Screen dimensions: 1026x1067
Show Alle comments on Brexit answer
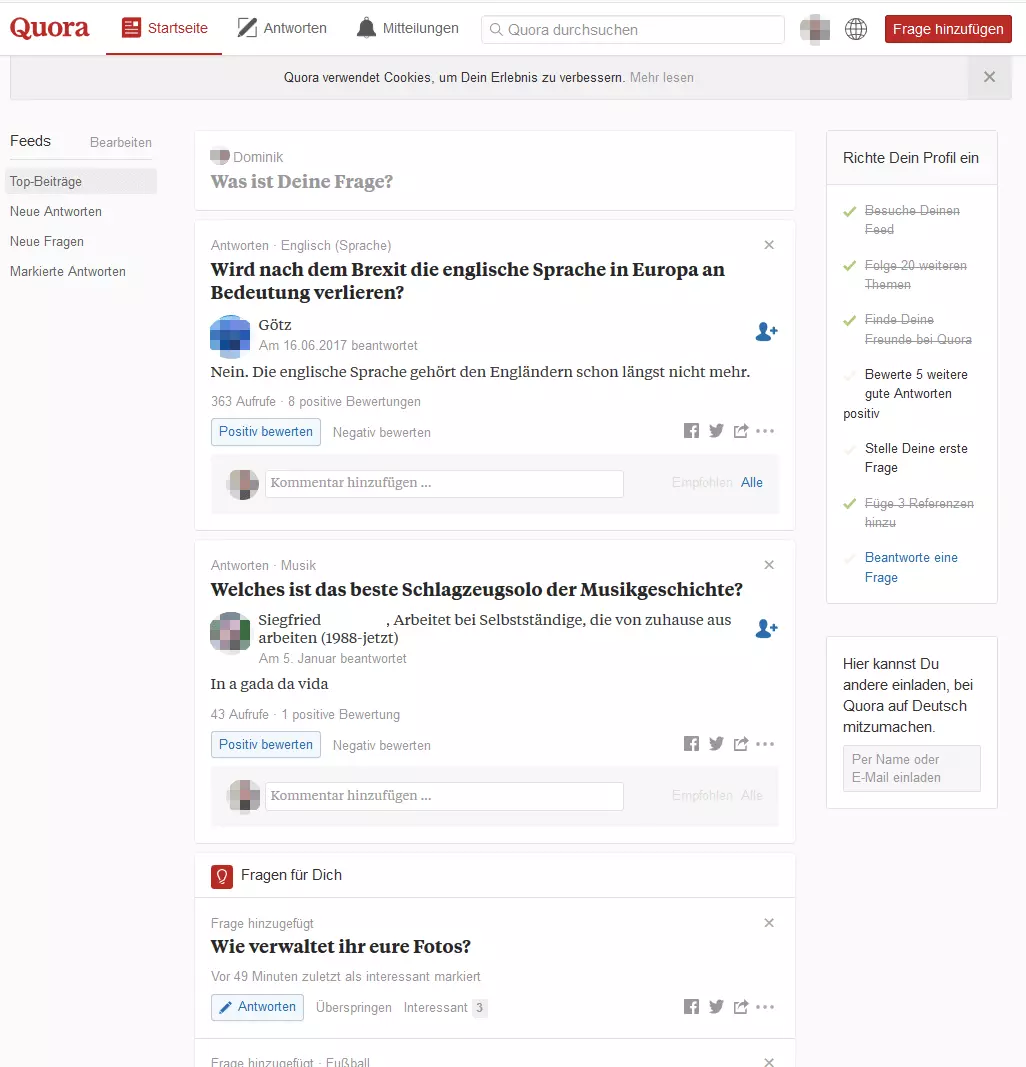tap(752, 482)
